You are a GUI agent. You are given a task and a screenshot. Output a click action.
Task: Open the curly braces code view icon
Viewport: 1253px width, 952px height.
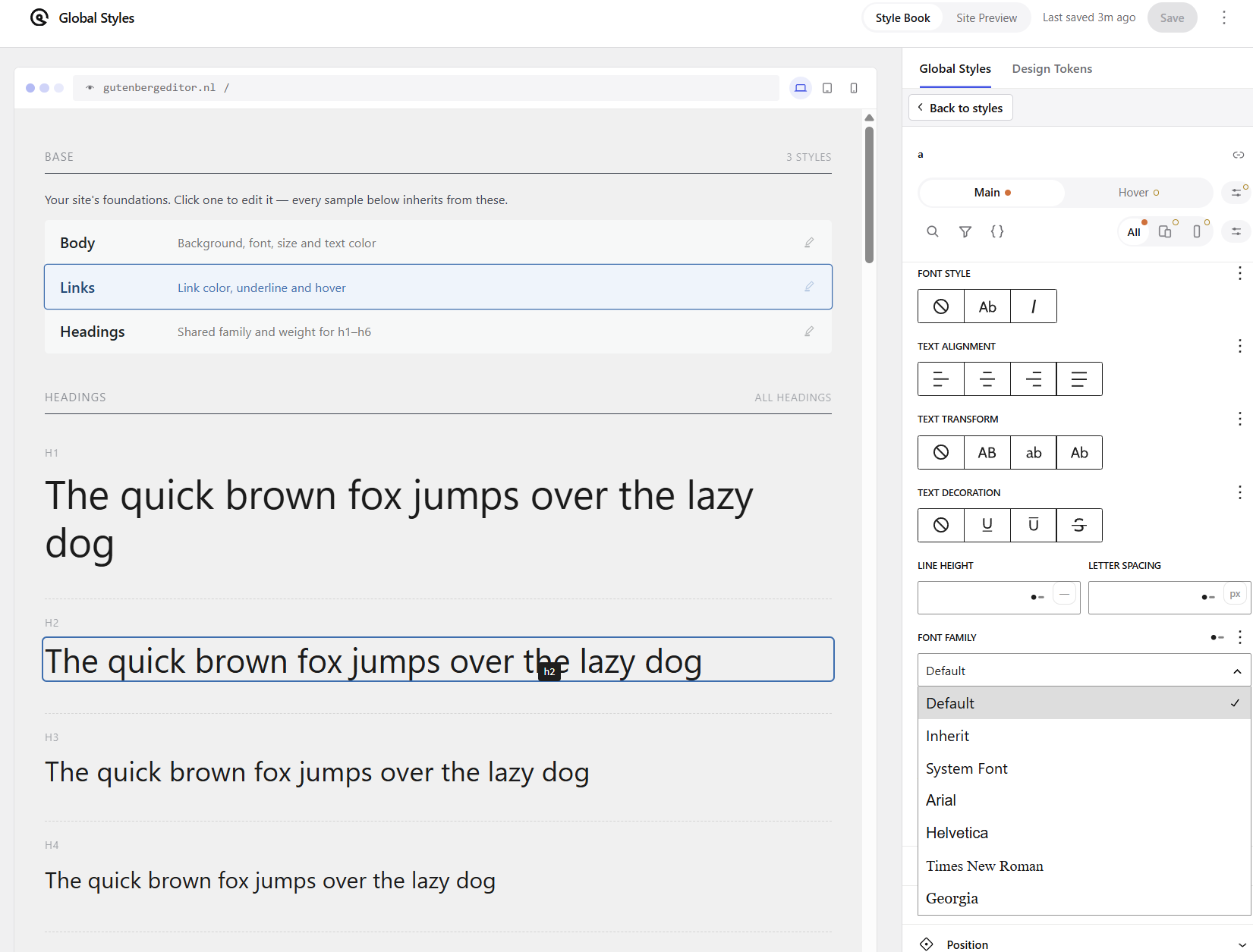click(x=997, y=231)
